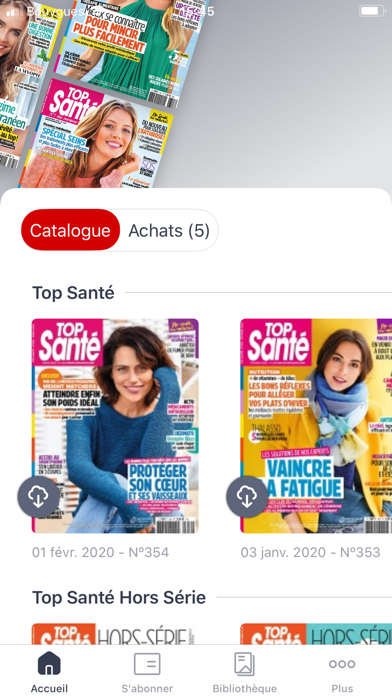Open the S'abonner subscription icon
392x696 pixels.
[147, 664]
